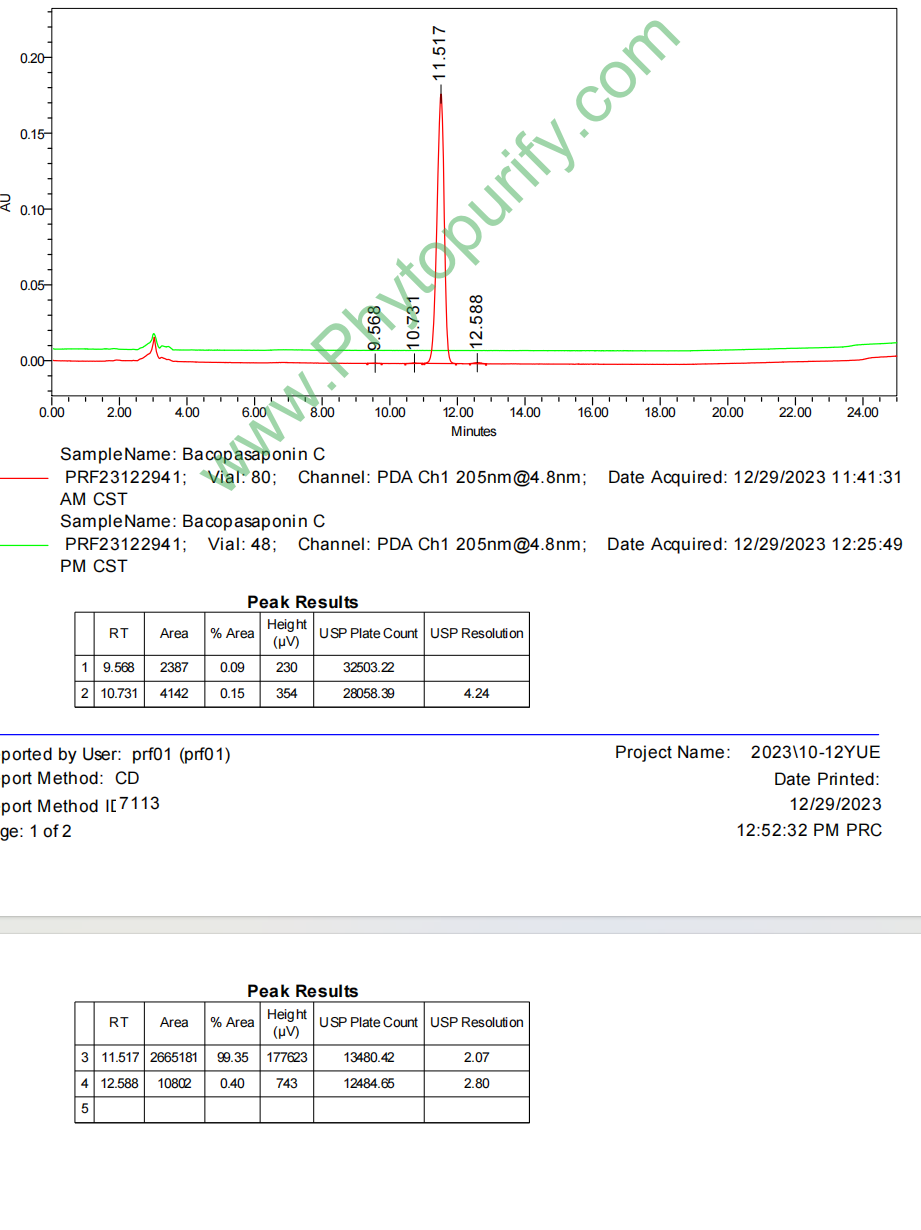
Task: Click the 12.588 peak label on the chromatogram
Action: [x=476, y=321]
